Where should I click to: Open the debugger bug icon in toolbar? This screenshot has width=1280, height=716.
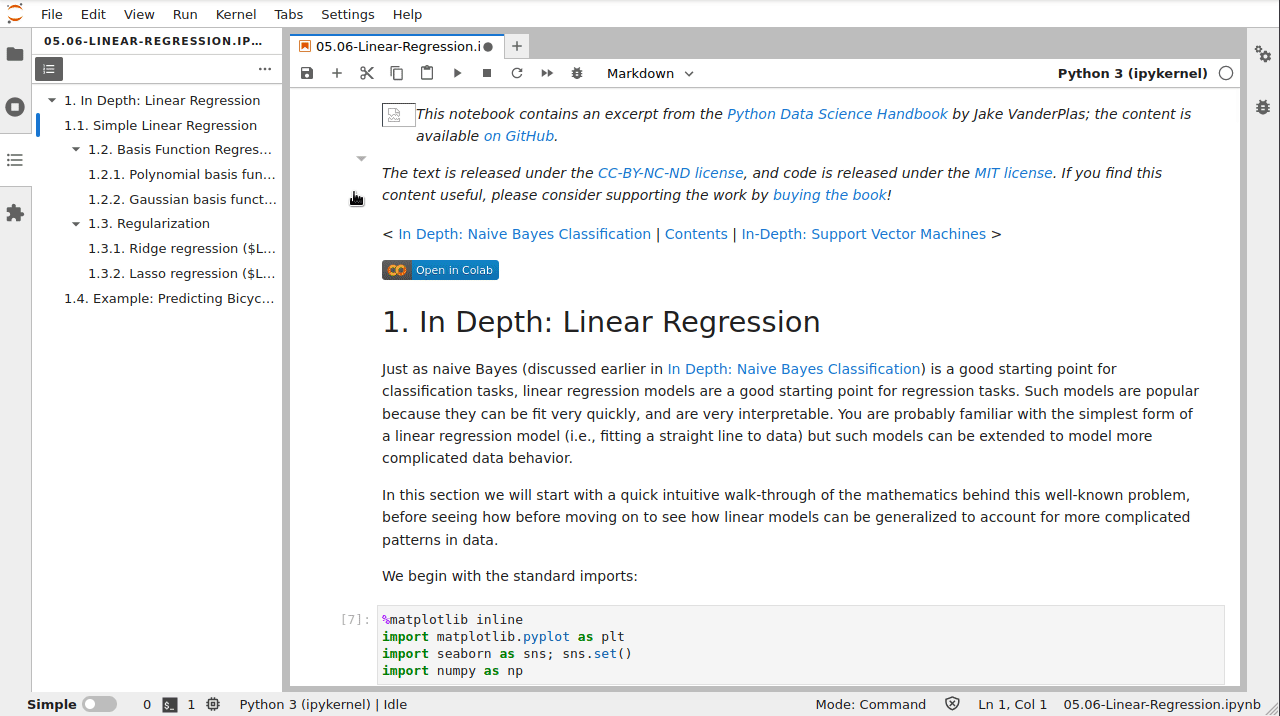577,73
